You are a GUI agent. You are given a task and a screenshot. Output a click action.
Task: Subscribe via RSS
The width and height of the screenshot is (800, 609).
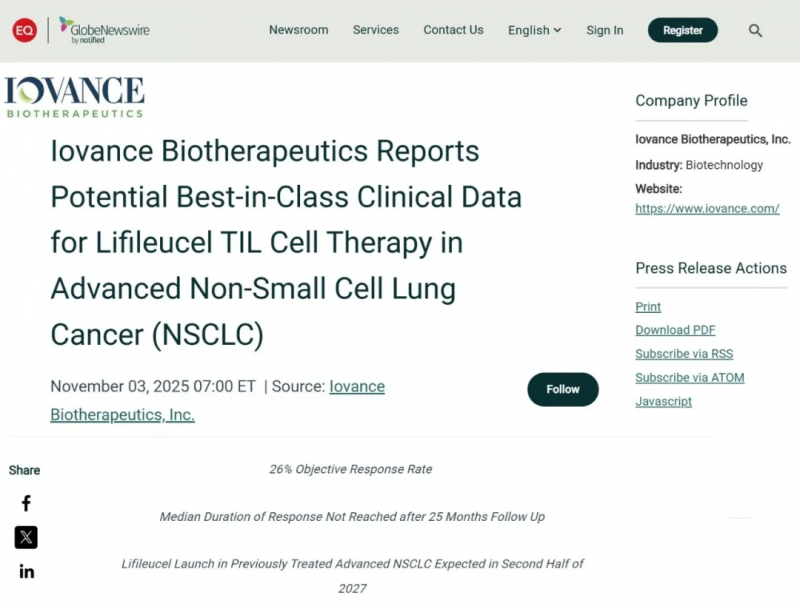tap(683, 354)
